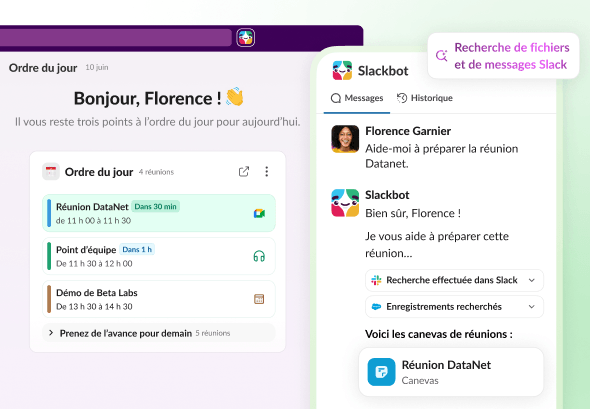Click the Dans 30 min badge
The height and width of the screenshot is (409, 590).
155,207
